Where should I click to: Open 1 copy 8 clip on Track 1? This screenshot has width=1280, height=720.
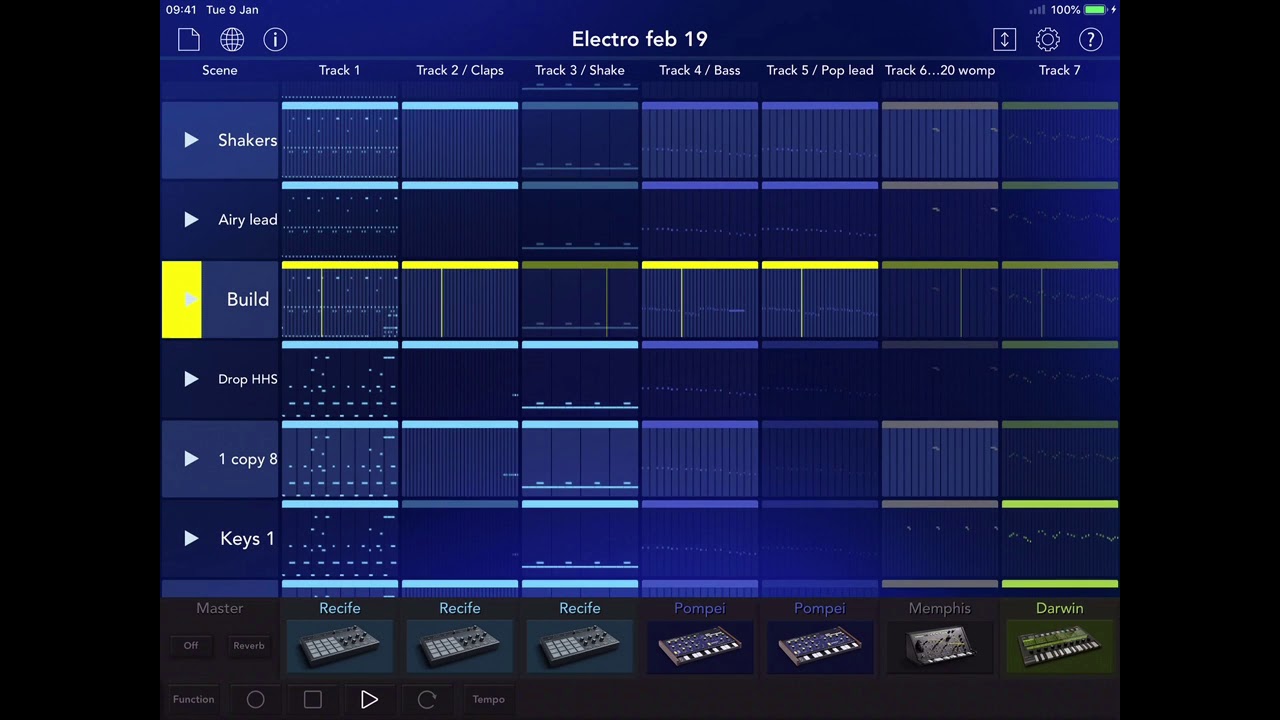pos(340,459)
